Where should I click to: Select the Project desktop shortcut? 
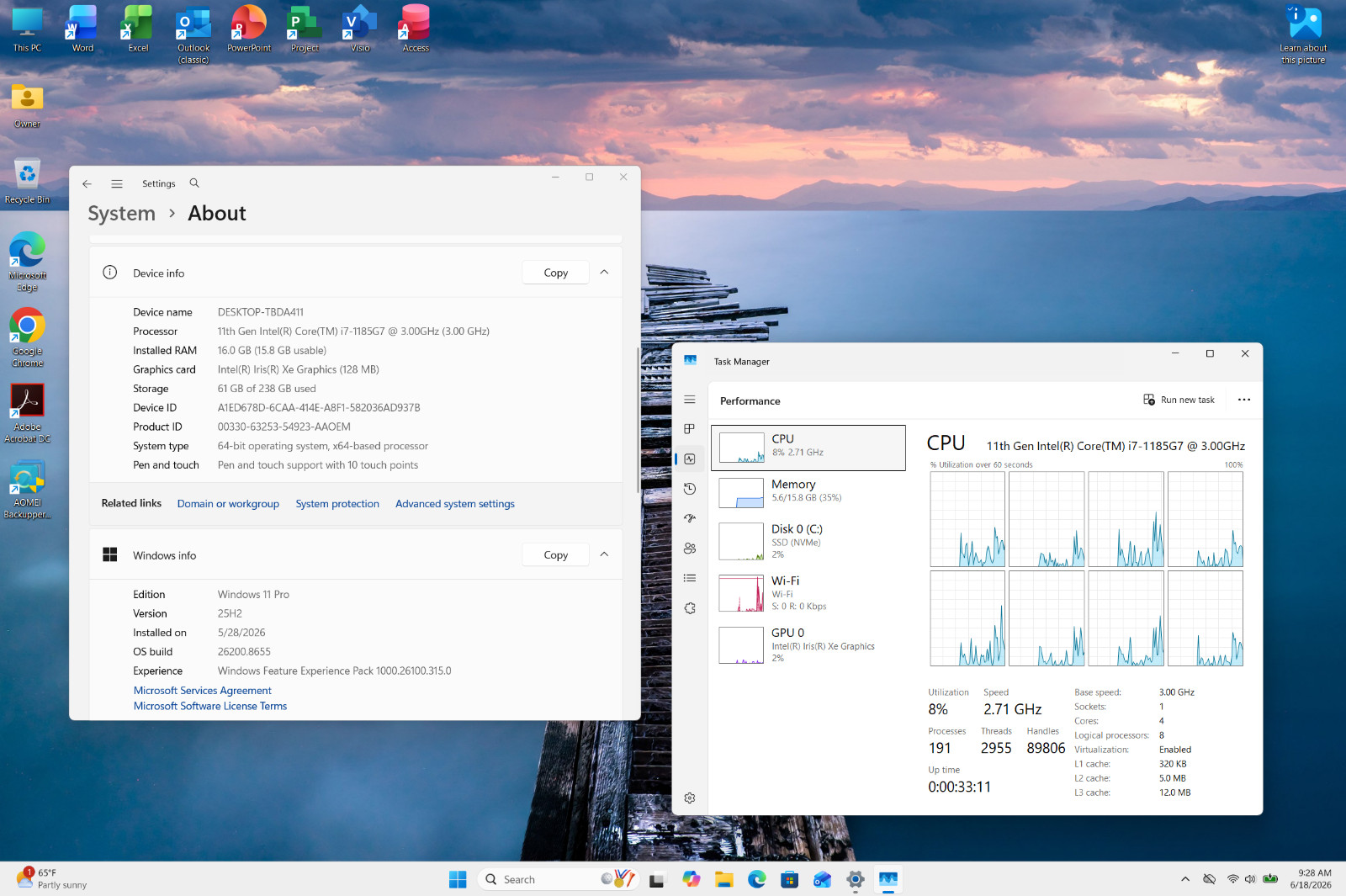[x=305, y=30]
